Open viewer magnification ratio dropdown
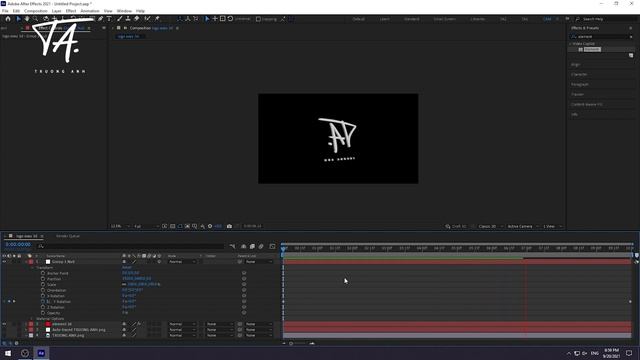The image size is (640, 360). 120,226
